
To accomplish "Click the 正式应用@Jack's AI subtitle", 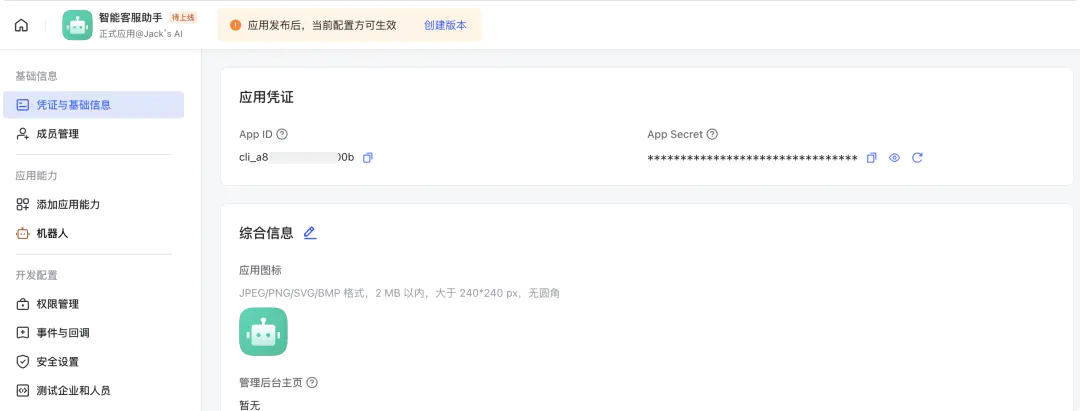I will [141, 34].
